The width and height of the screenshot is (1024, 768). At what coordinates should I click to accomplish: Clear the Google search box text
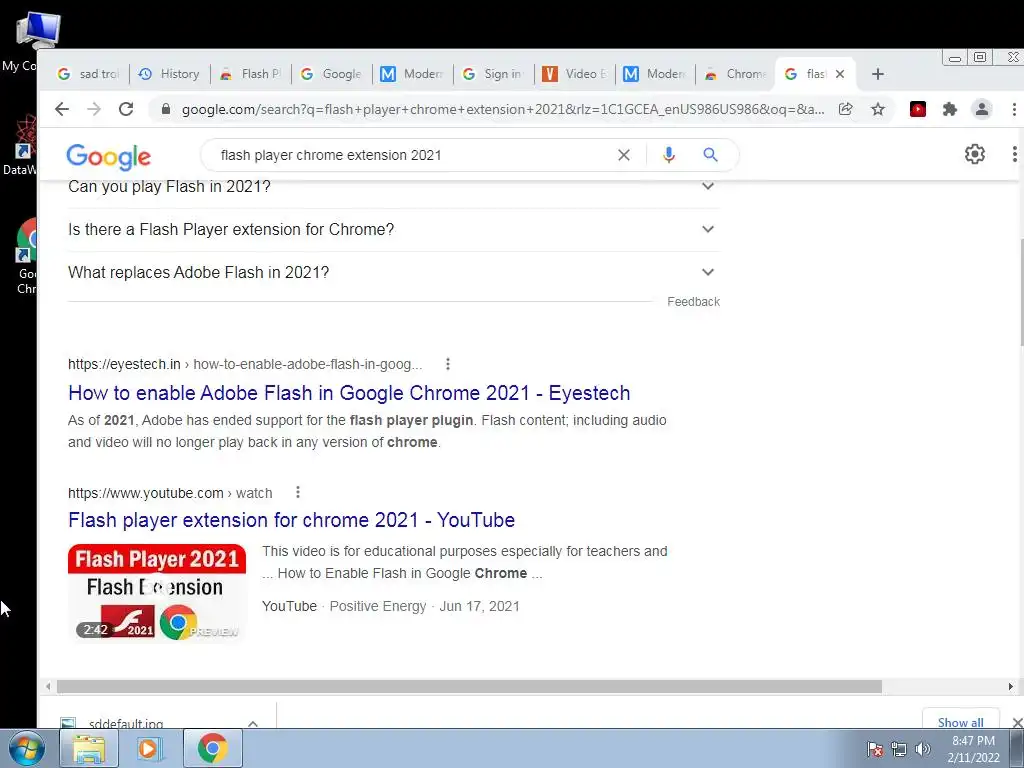(x=624, y=155)
